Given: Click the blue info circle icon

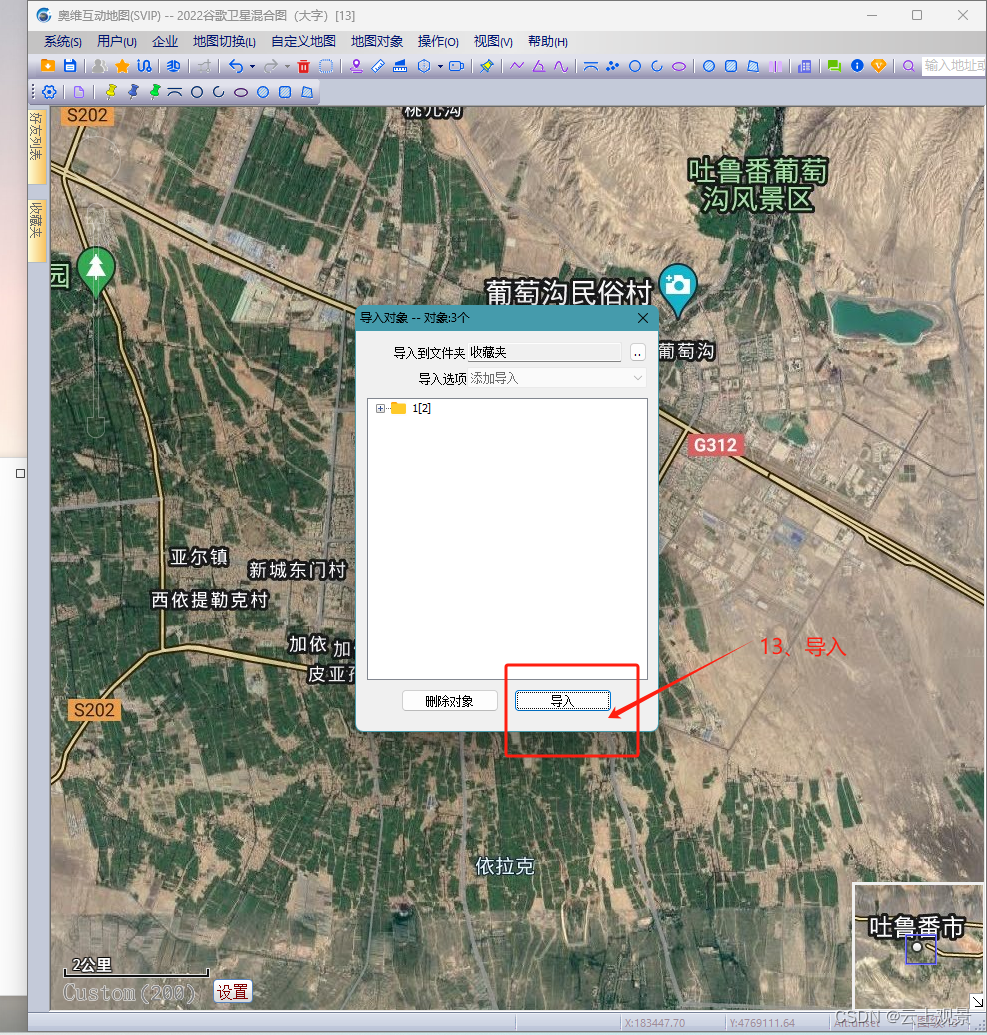Looking at the screenshot, I should tap(857, 66).
